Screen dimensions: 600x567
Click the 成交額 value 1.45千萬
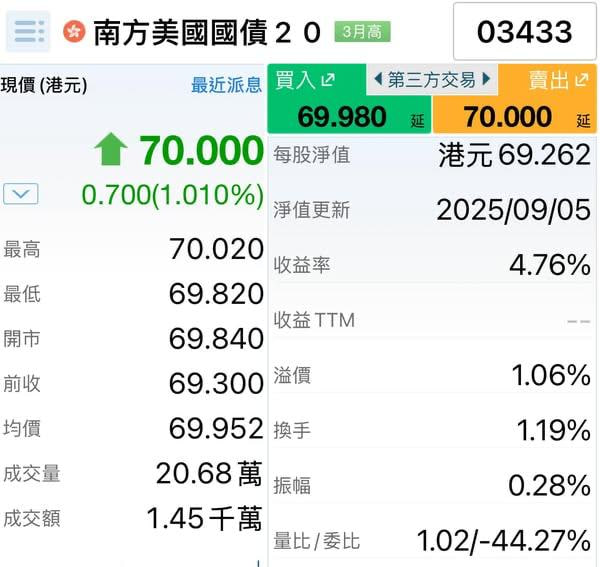point(205,518)
